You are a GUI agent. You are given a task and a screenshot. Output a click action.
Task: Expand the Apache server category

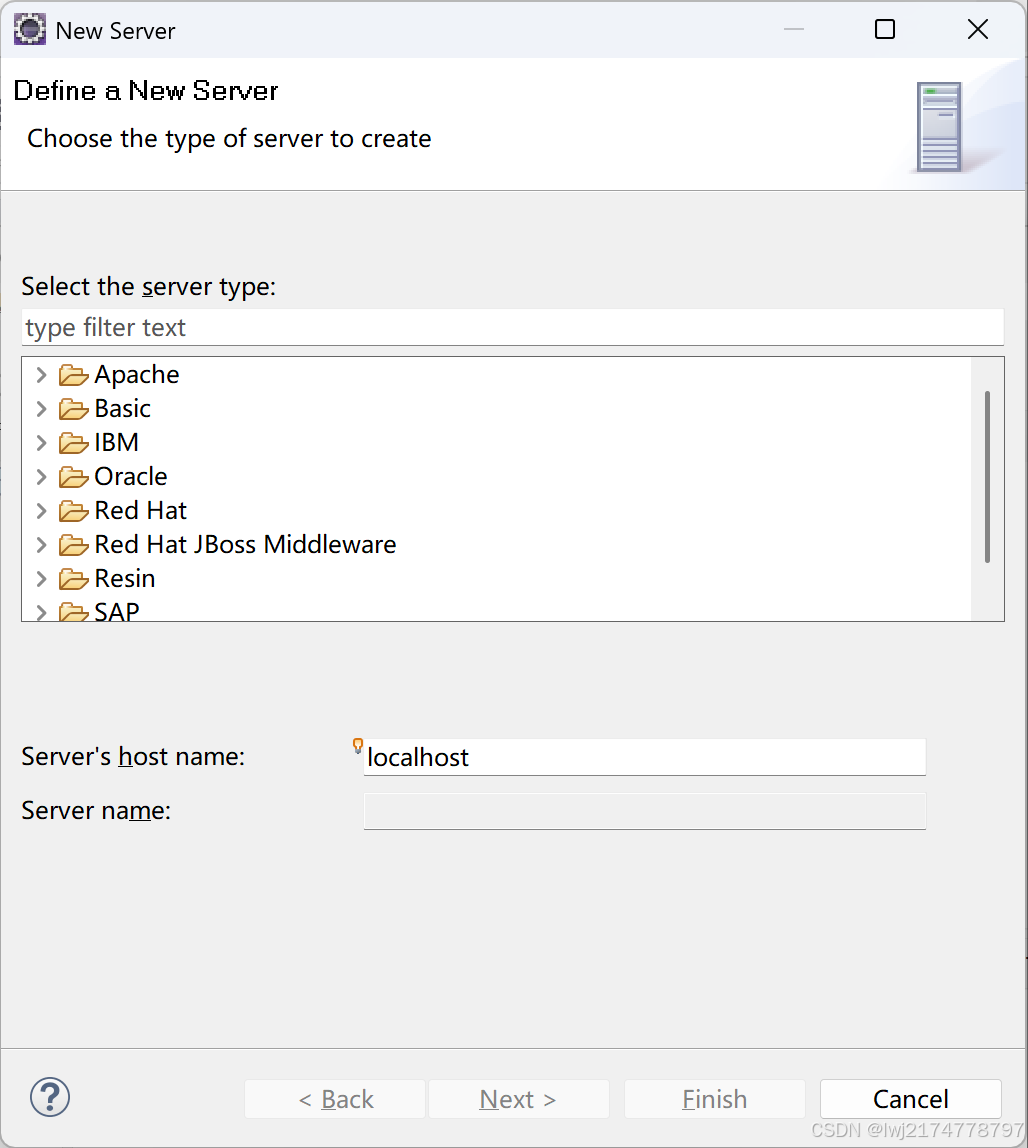tap(42, 375)
